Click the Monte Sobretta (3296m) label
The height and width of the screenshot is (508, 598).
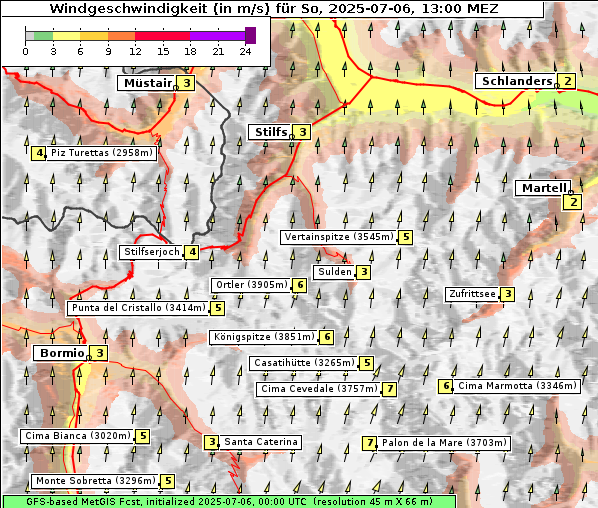tap(96, 481)
